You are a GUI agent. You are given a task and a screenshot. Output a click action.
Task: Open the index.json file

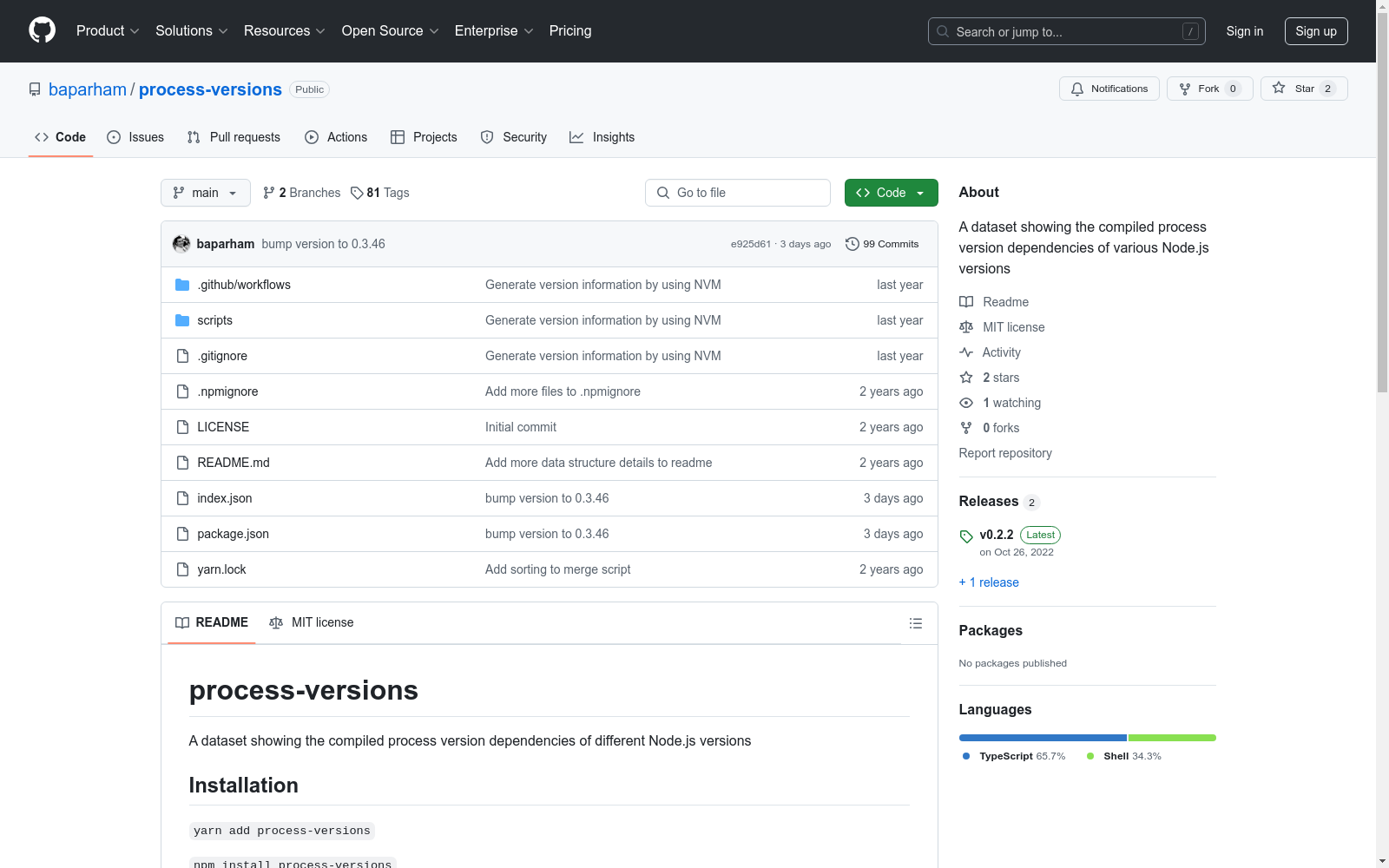(225, 498)
